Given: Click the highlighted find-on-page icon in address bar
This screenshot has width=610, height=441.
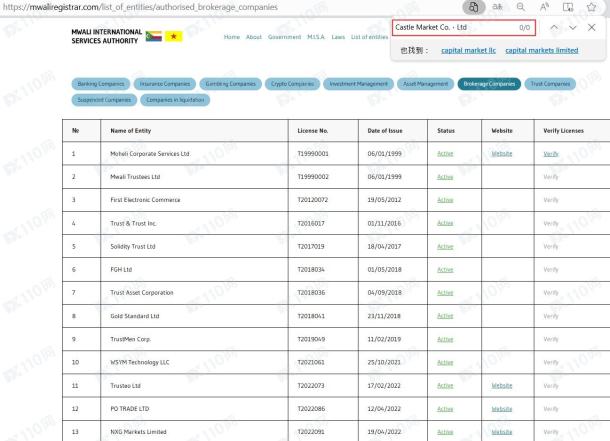Looking at the screenshot, I should click(x=473, y=7).
